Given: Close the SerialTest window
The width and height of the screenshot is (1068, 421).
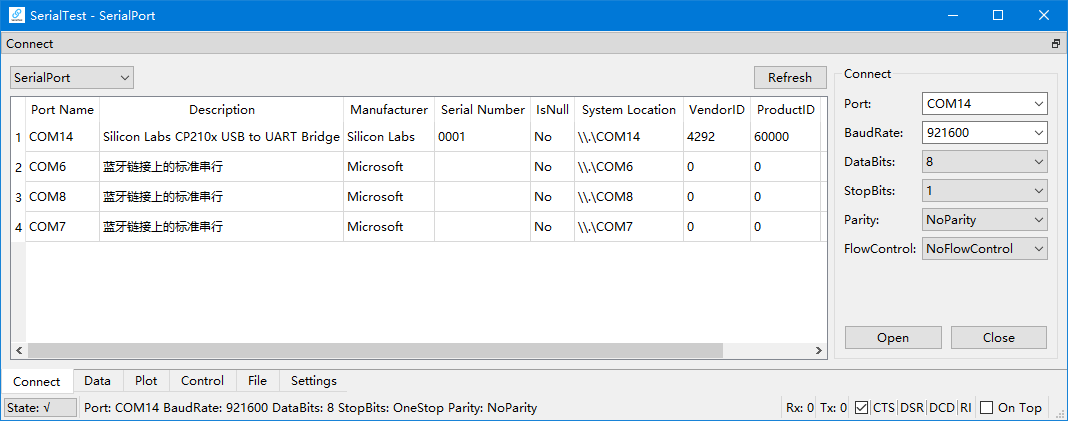Looking at the screenshot, I should click(x=1043, y=15).
